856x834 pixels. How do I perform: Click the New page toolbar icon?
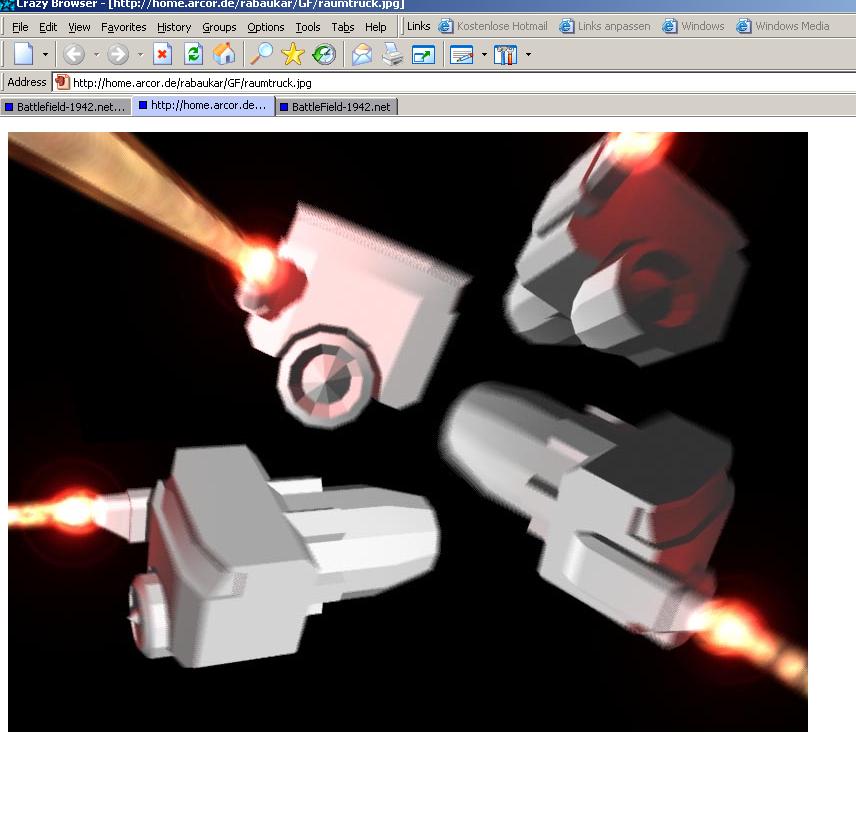[x=23, y=54]
